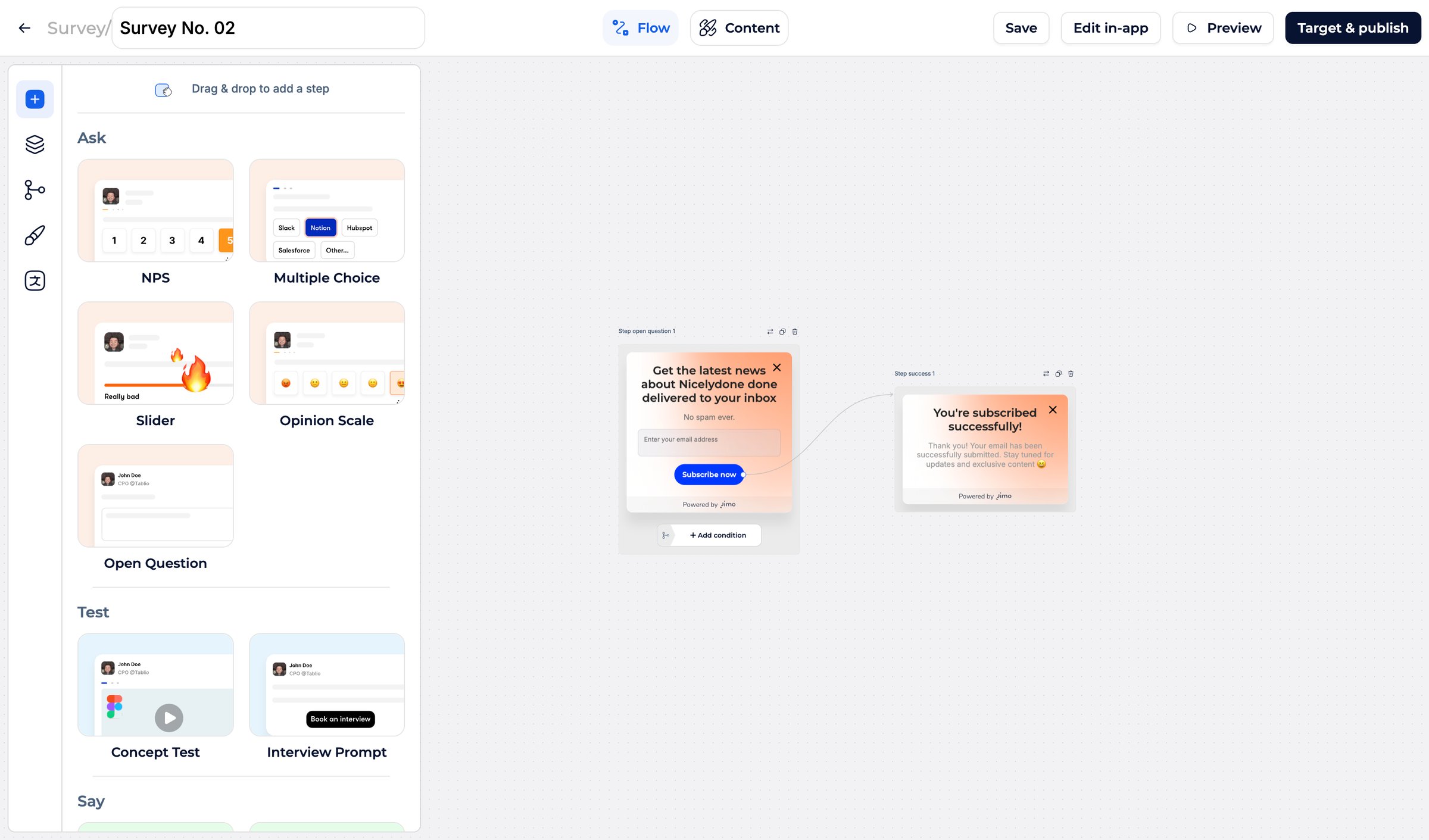
Task: Delete Step success 1
Action: [x=1071, y=374]
